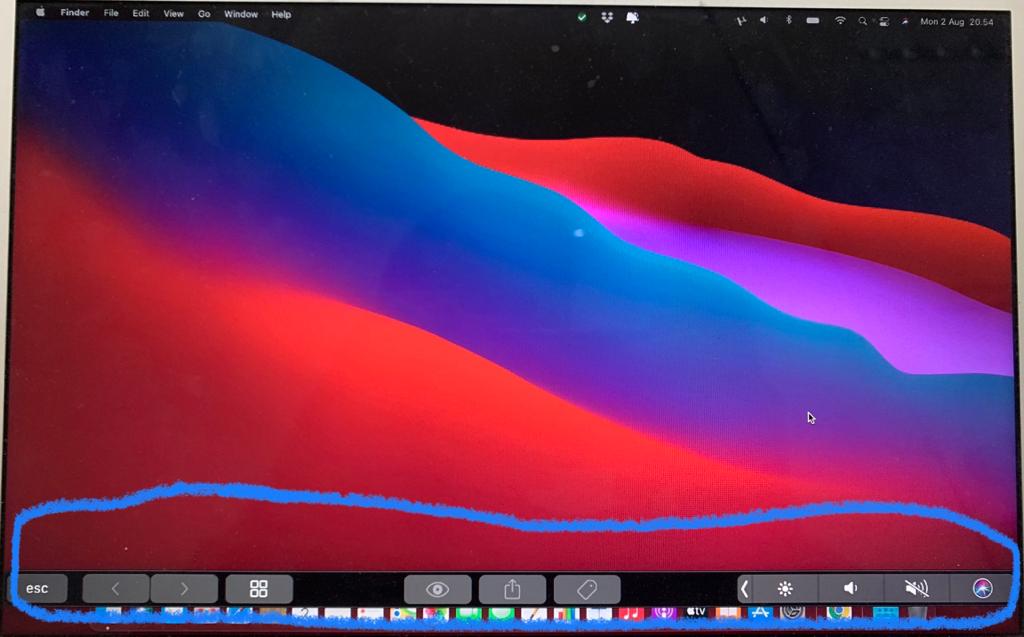Open App Store from the Dock
Viewport: 1024px width, 637px height.
[x=760, y=612]
